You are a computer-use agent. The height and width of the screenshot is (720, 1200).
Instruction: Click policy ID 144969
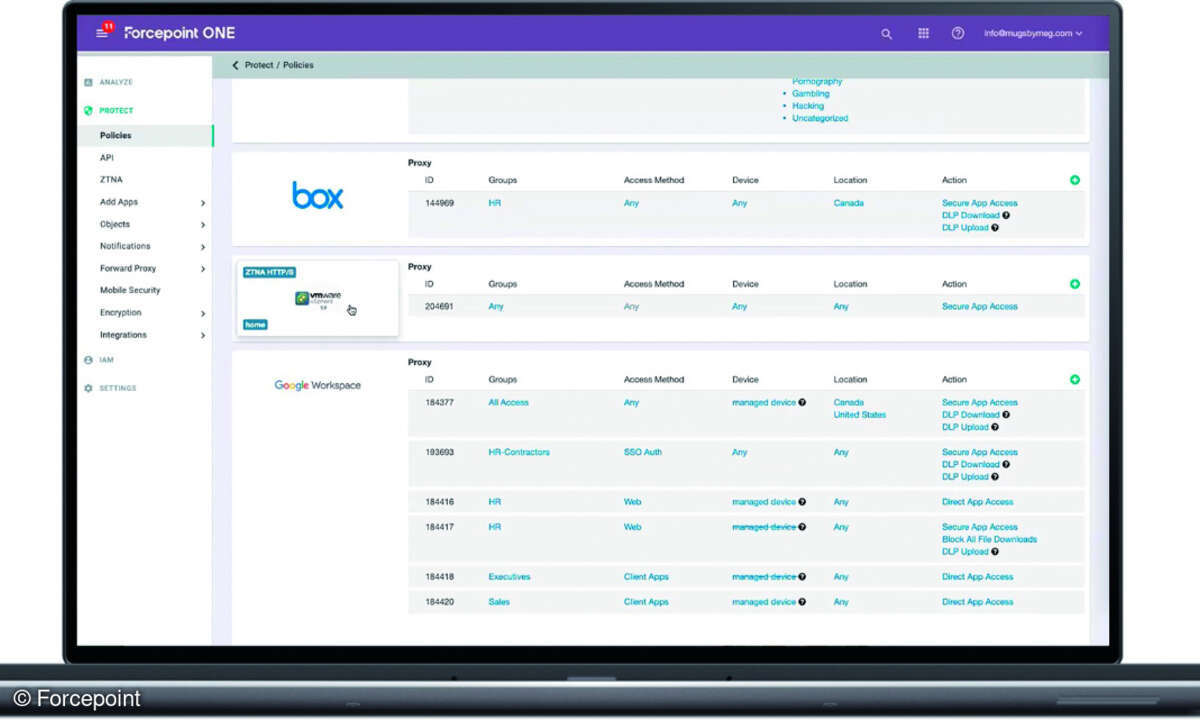tap(439, 203)
